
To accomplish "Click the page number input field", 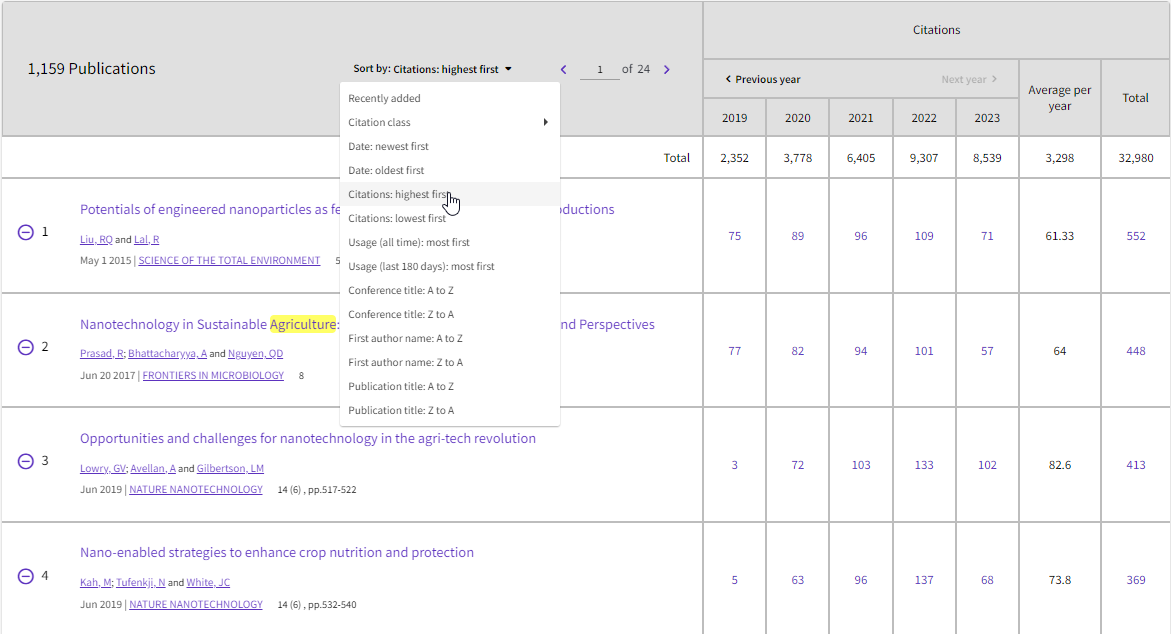I will [x=600, y=69].
